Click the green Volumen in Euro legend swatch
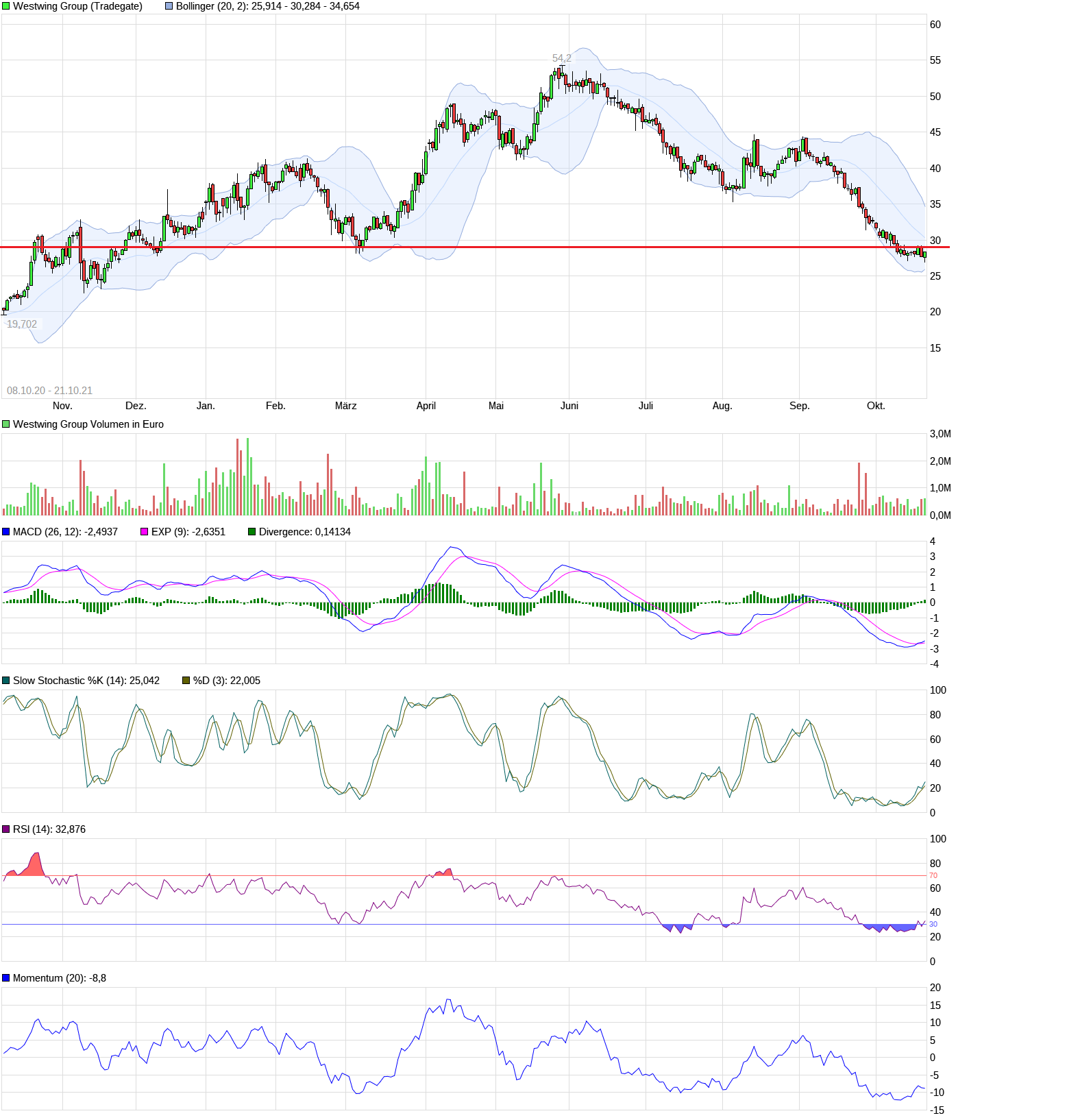The height and width of the screenshot is (1120, 1080). click(x=6, y=424)
